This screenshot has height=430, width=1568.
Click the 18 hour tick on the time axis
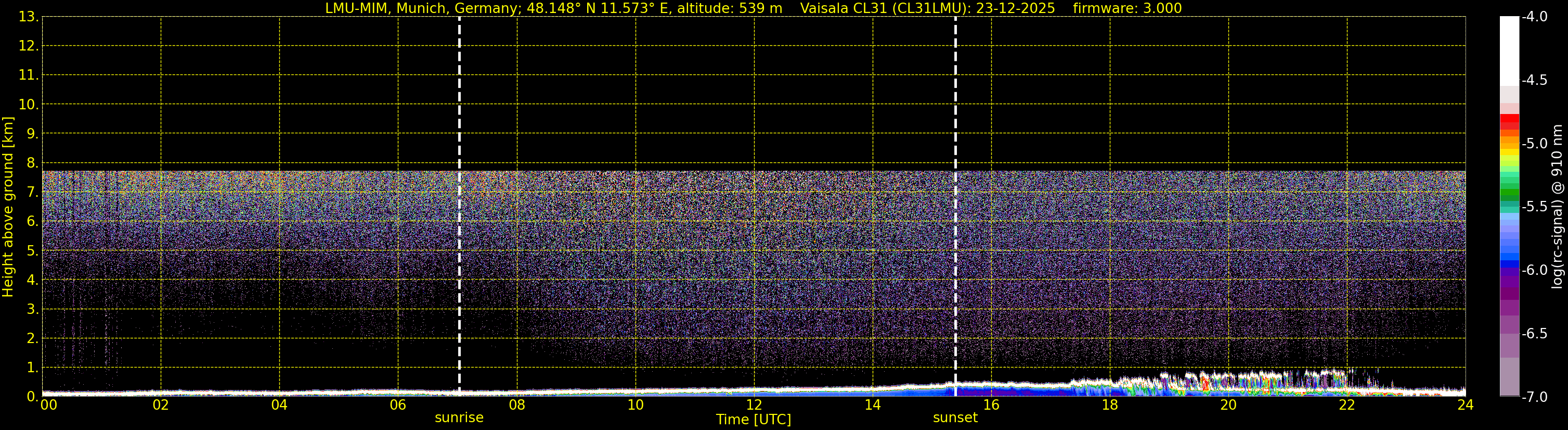click(x=1110, y=406)
